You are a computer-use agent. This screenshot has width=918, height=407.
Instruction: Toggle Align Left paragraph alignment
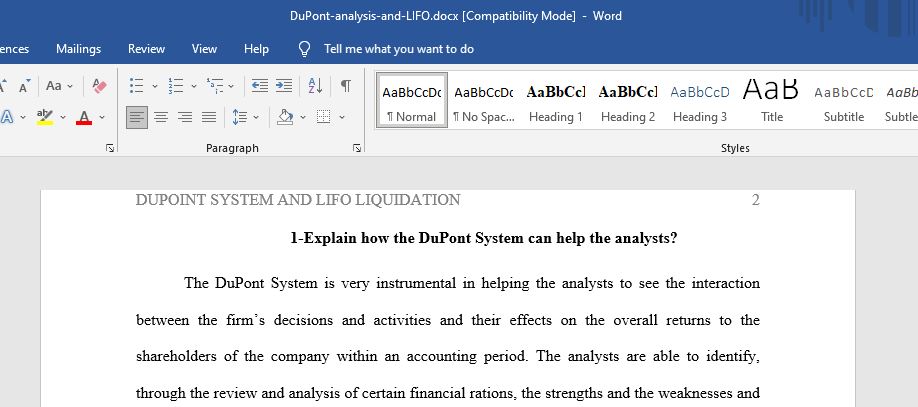click(137, 117)
